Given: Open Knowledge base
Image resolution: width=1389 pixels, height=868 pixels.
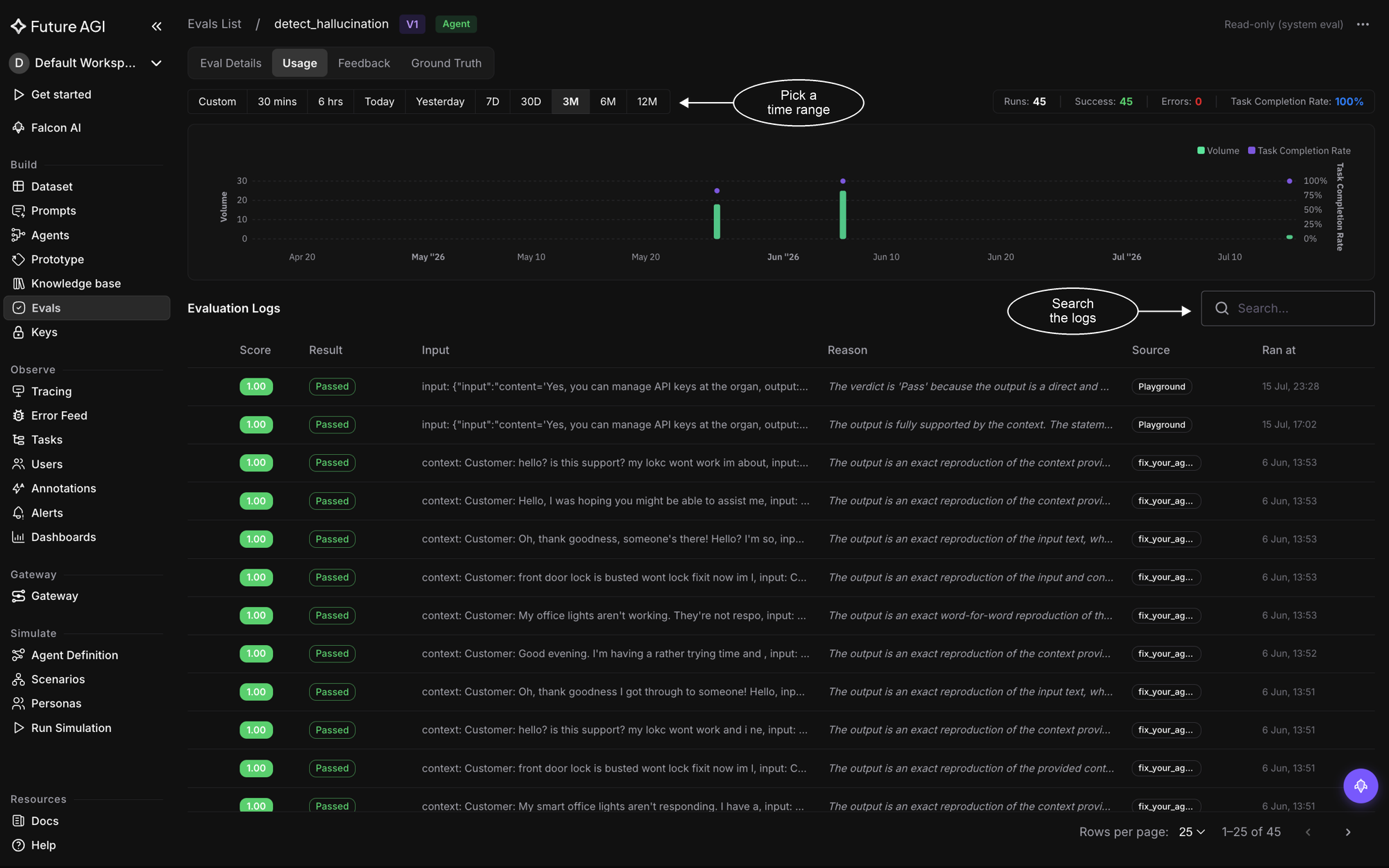Looking at the screenshot, I should (x=87, y=283).
